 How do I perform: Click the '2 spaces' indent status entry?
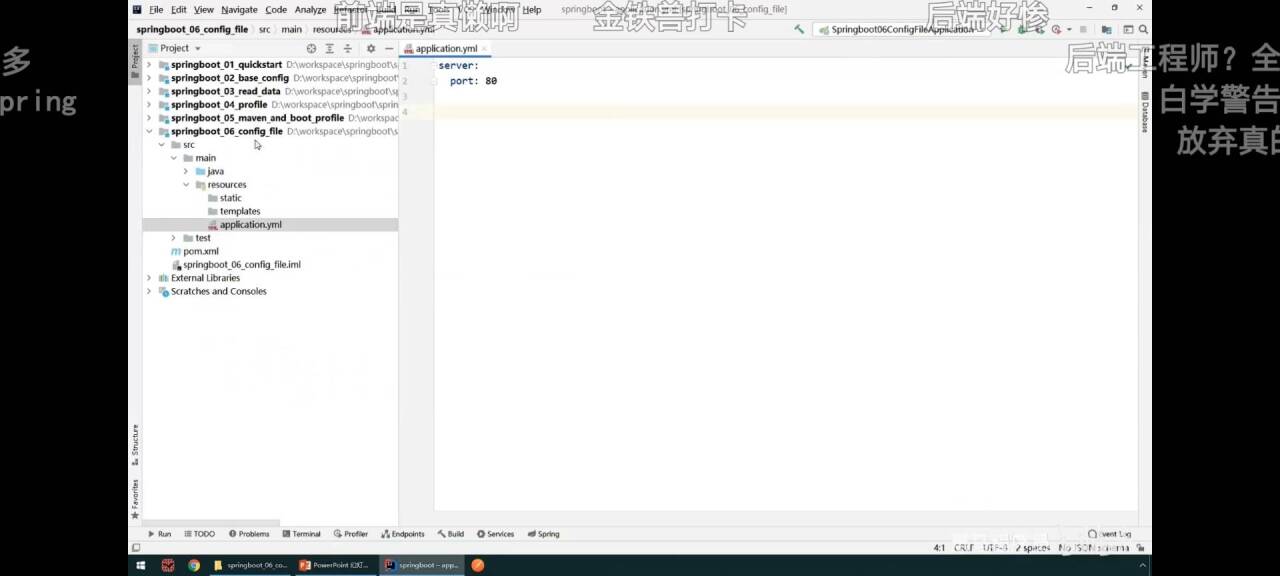1032,548
